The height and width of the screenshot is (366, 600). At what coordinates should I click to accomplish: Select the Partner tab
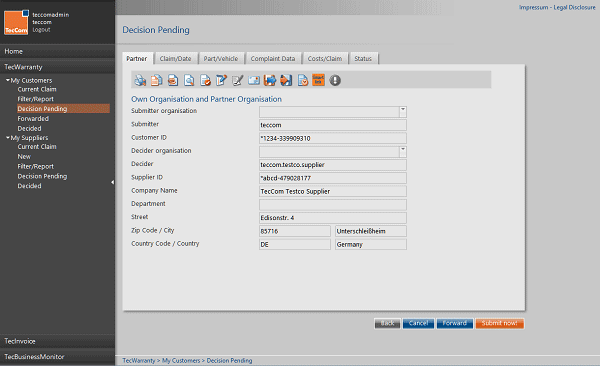tap(137, 59)
